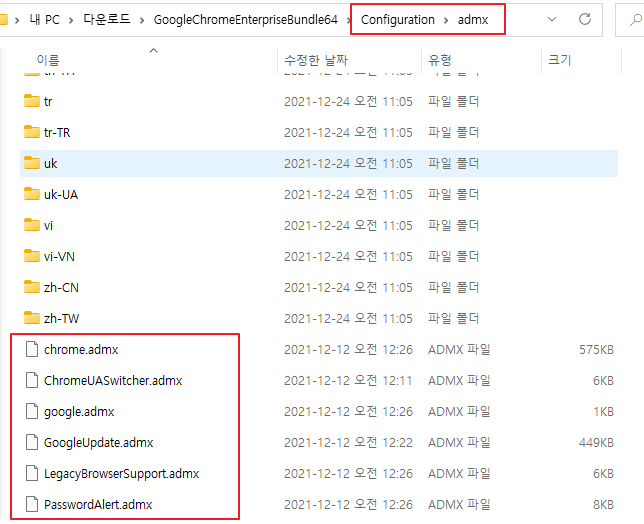Click the google.admx file icon
The width and height of the screenshot is (644, 524).
[x=32, y=411]
